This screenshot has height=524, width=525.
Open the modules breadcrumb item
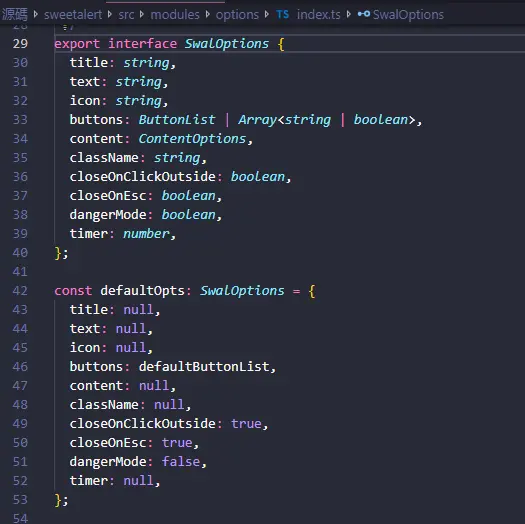pos(175,14)
